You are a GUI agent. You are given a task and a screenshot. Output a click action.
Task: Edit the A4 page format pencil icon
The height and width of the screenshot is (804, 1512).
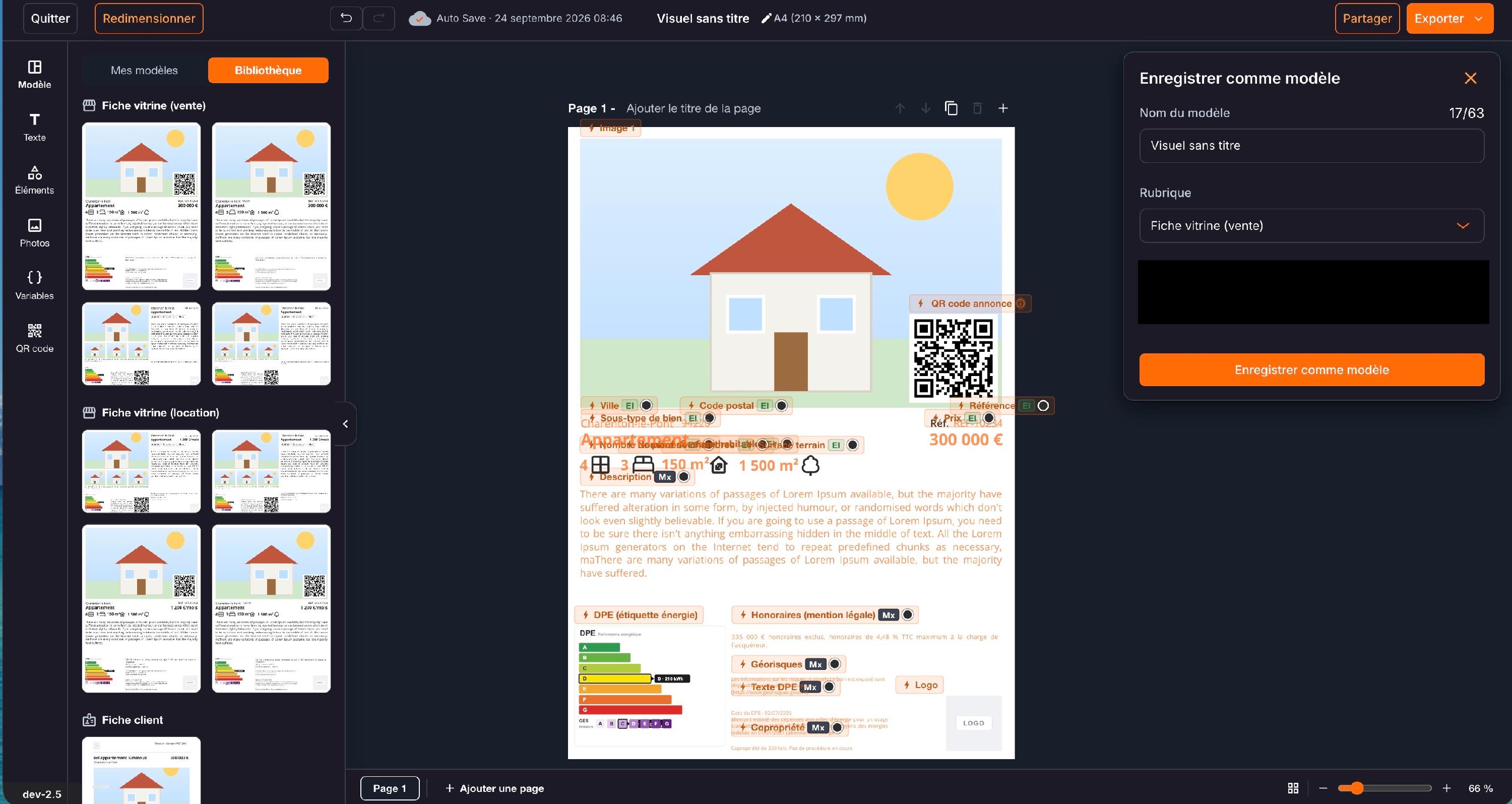(x=766, y=18)
